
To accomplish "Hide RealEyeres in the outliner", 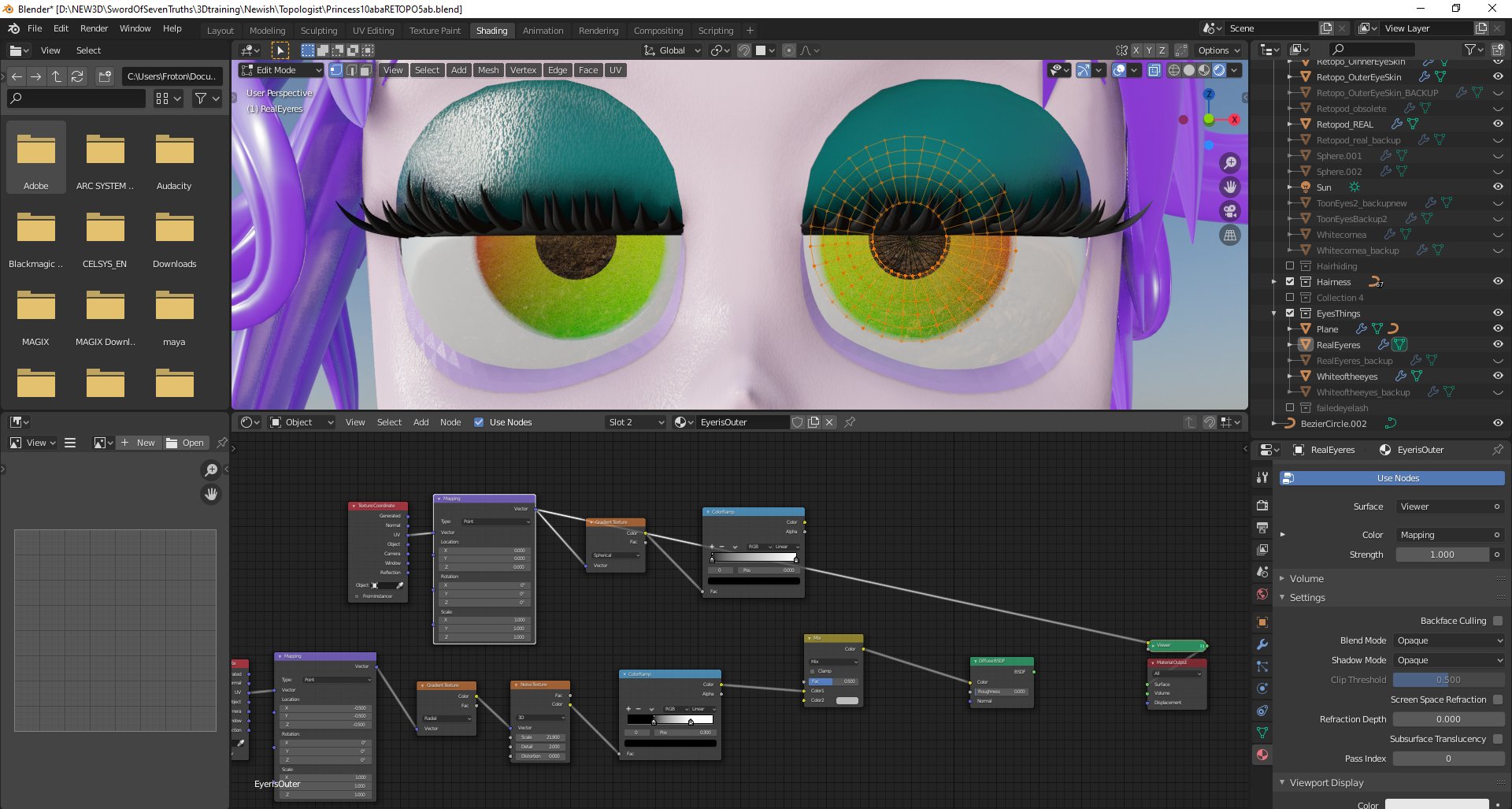I will [x=1498, y=344].
